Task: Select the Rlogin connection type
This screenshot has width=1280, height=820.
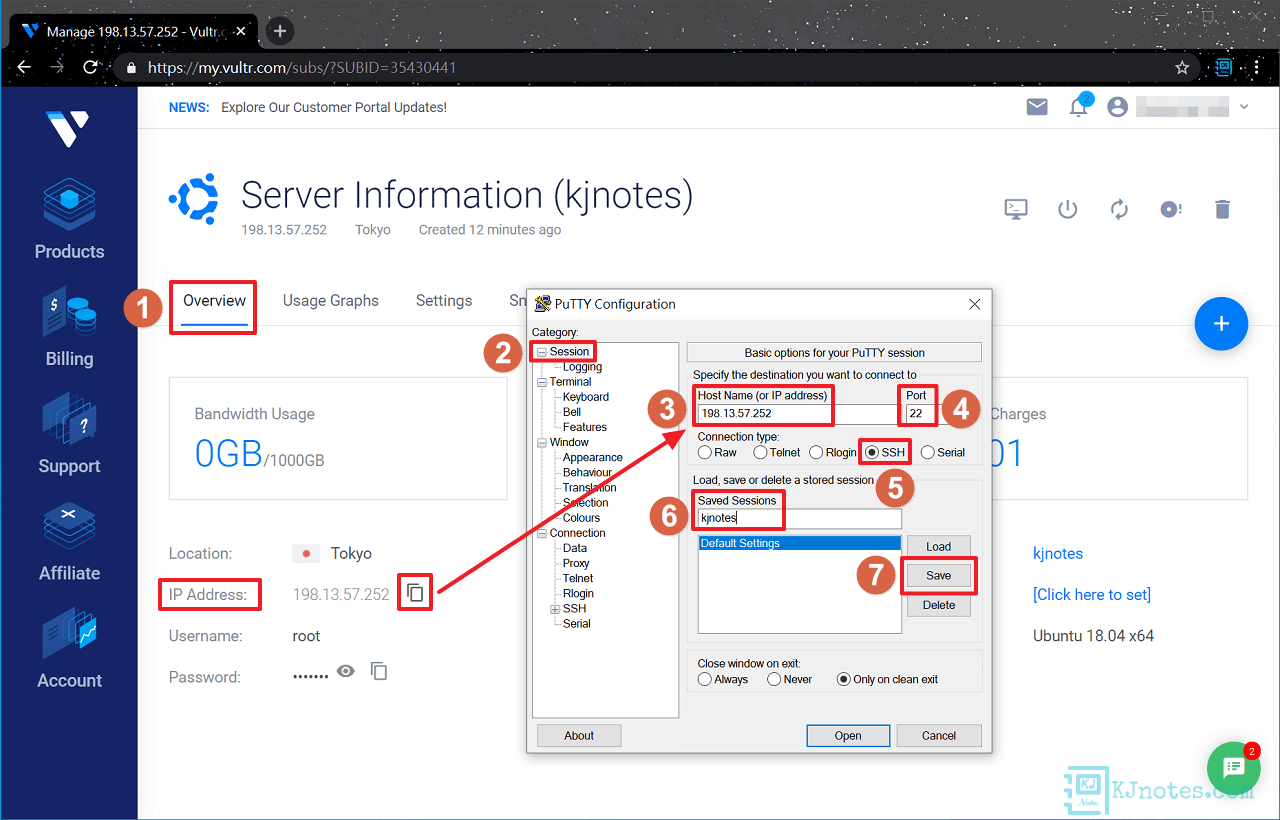Action: click(x=816, y=452)
